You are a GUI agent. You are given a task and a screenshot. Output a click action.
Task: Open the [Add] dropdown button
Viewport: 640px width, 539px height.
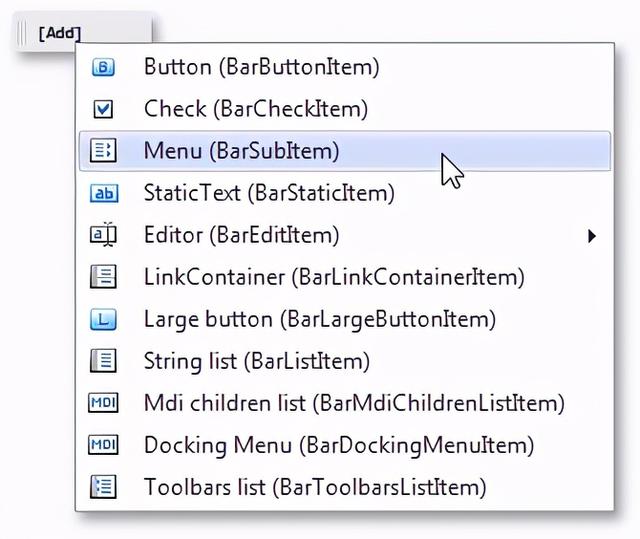coord(60,33)
